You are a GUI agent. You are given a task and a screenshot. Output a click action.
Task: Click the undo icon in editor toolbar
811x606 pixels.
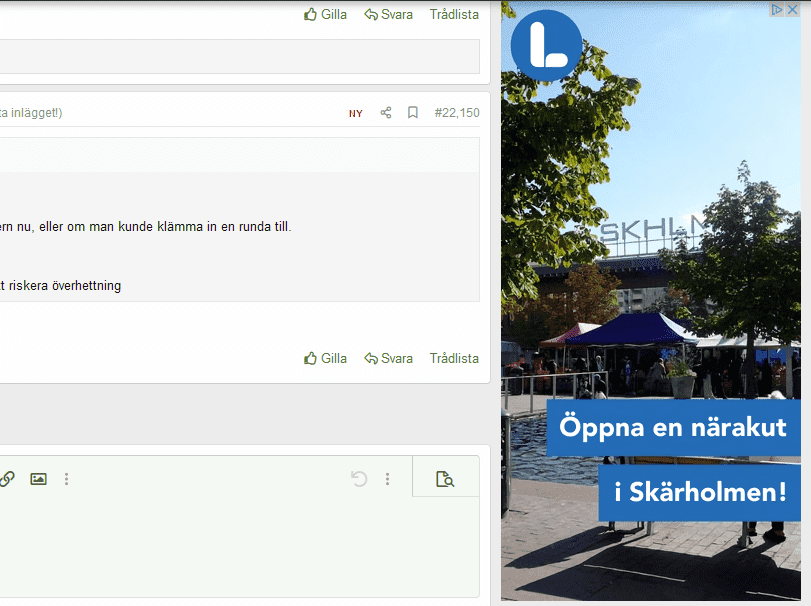point(359,479)
